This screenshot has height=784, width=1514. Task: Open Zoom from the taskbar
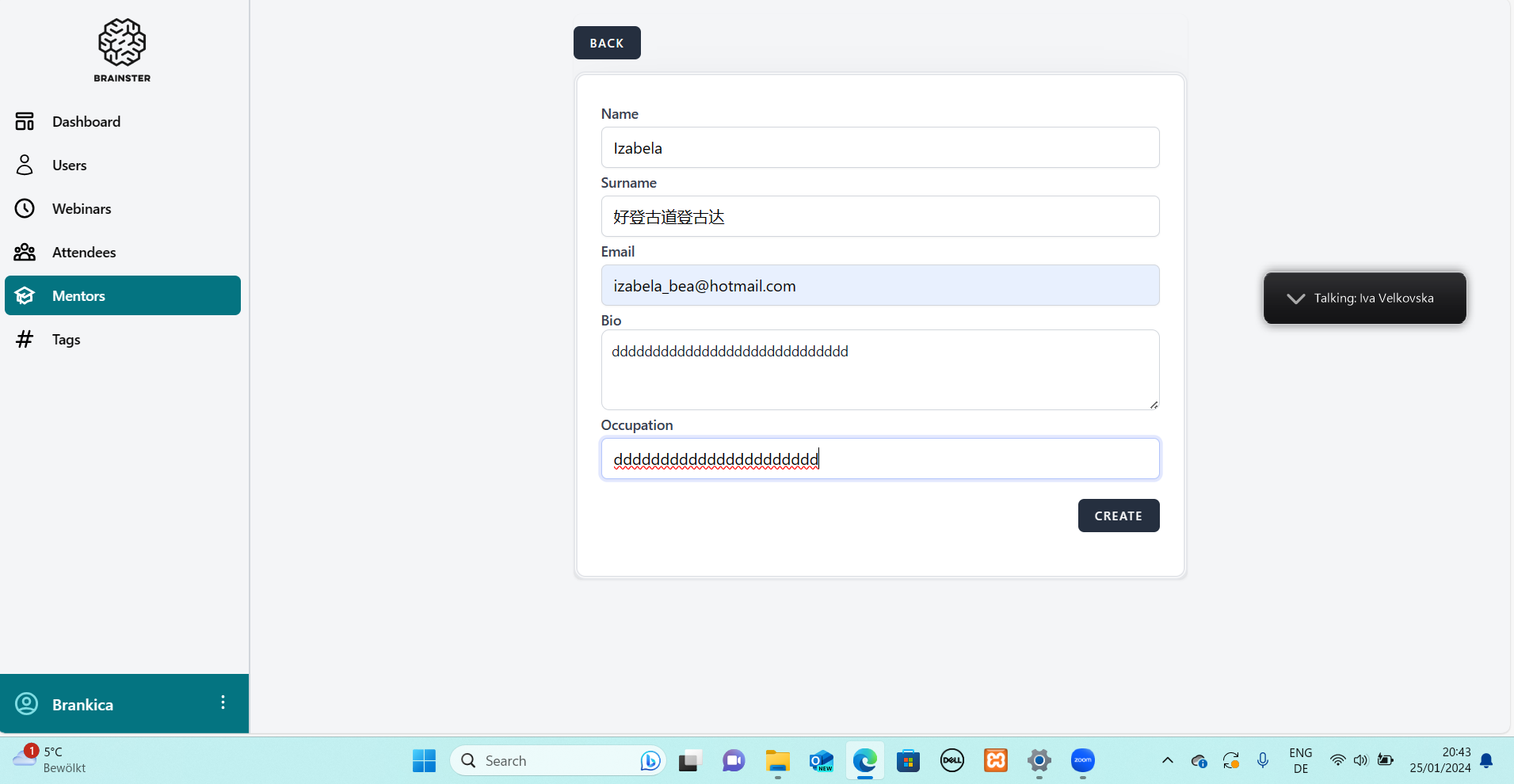1082,761
